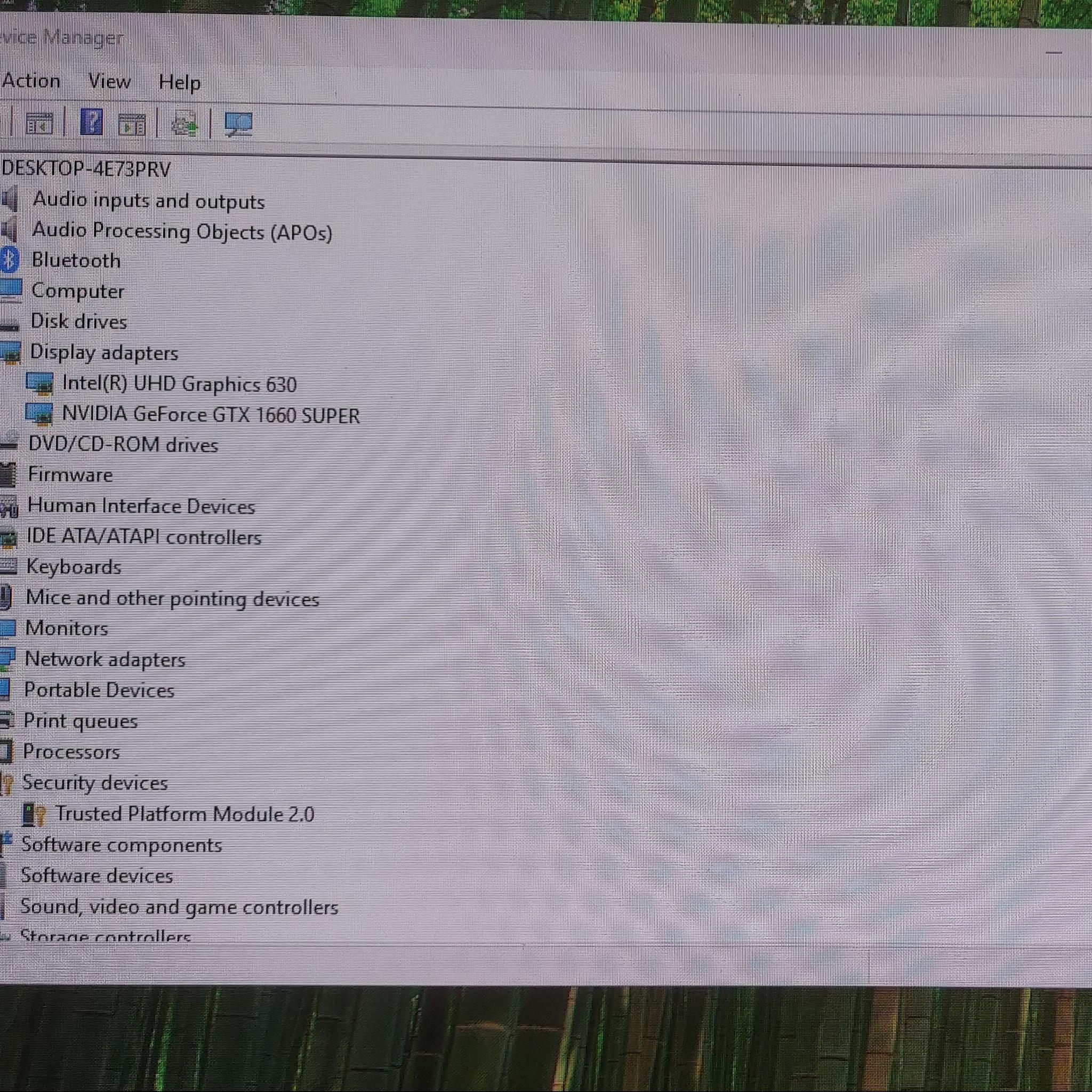Select the Disk drives category
Viewport: 1092px width, 1092px height.
click(78, 321)
